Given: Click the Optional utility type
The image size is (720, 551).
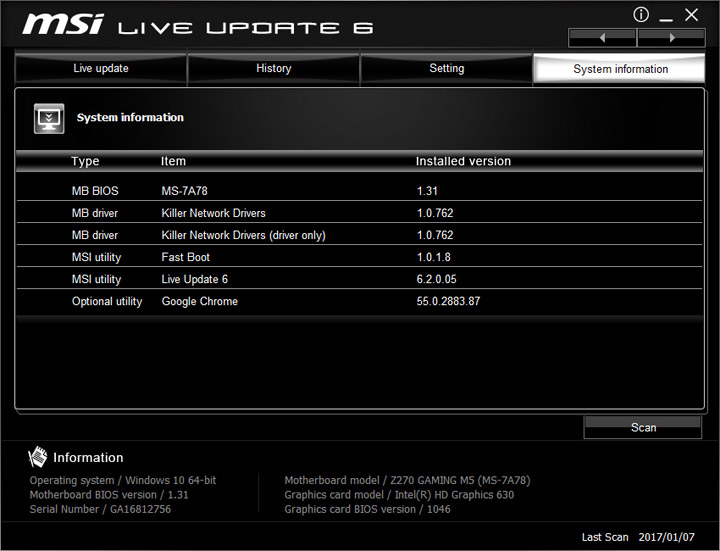Looking at the screenshot, I should [x=107, y=301].
